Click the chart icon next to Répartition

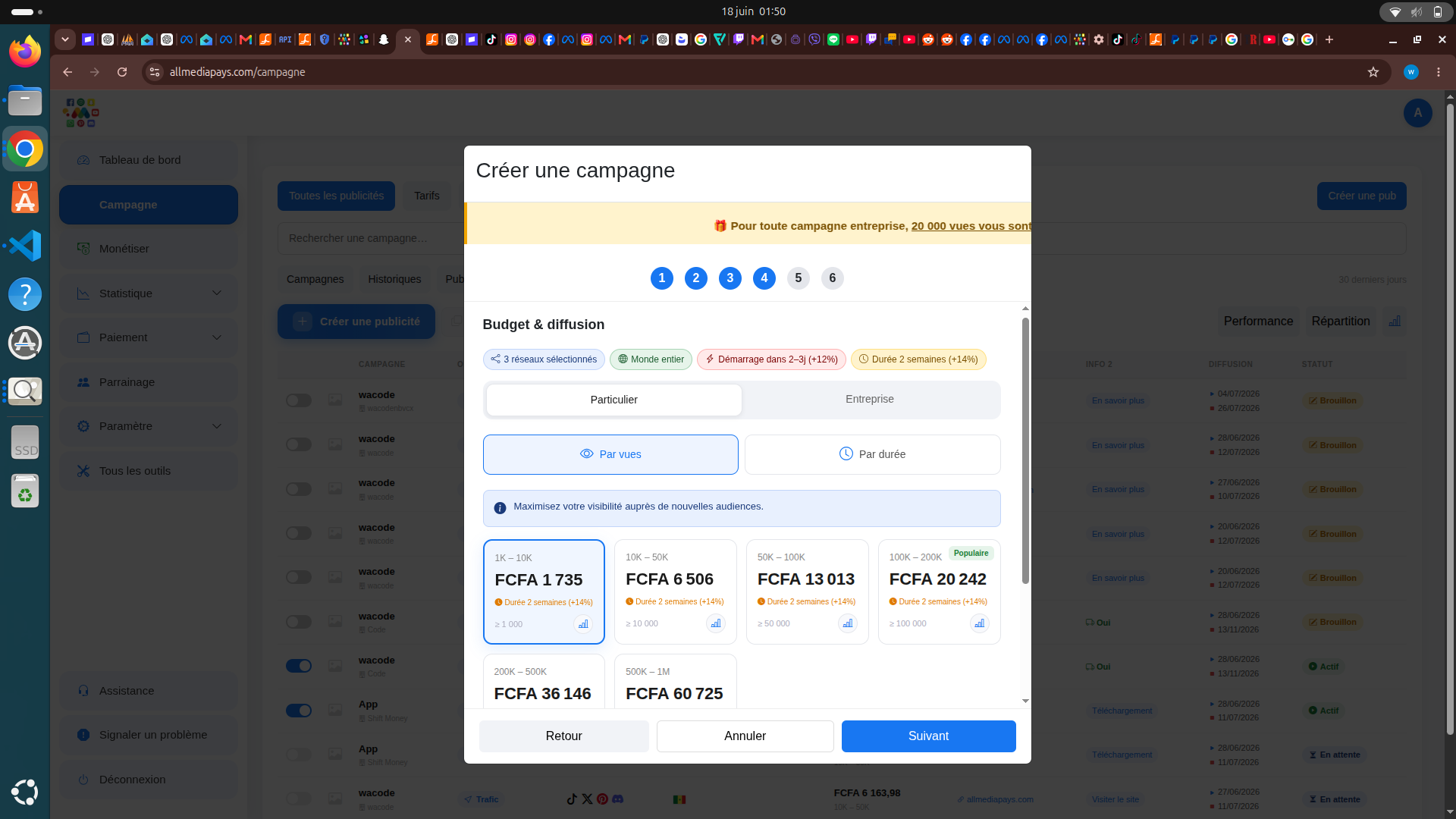click(x=1395, y=322)
